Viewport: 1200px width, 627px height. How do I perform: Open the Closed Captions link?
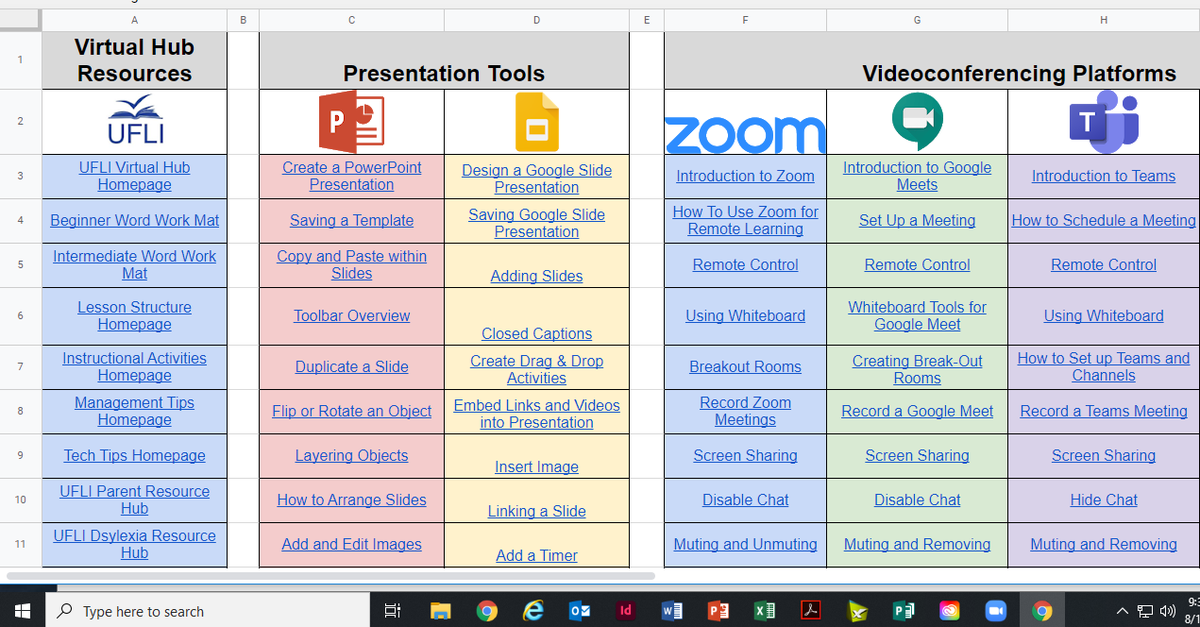[536, 334]
